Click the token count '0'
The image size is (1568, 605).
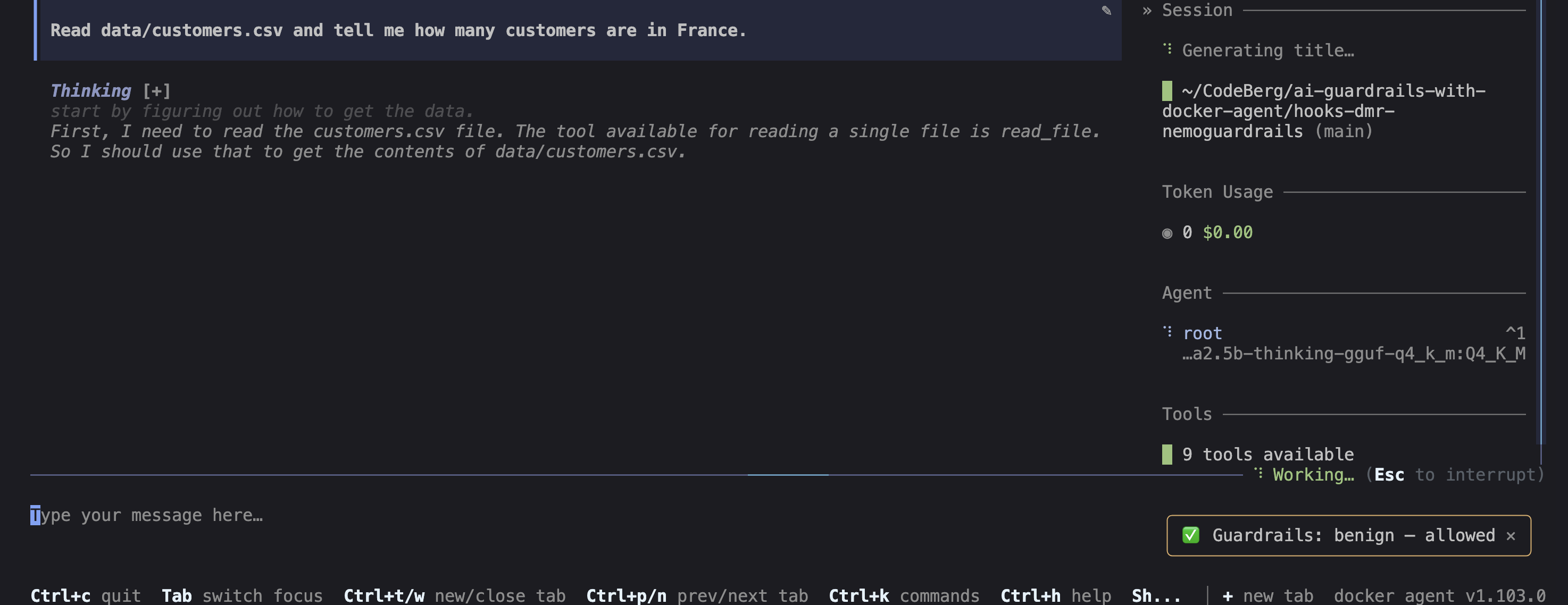tap(1187, 232)
